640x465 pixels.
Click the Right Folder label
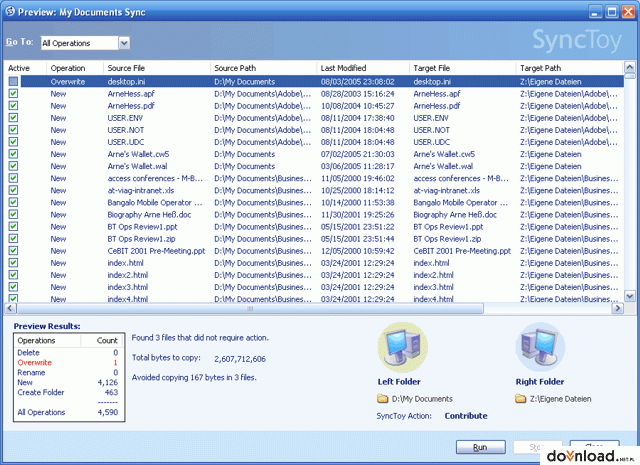[540, 382]
